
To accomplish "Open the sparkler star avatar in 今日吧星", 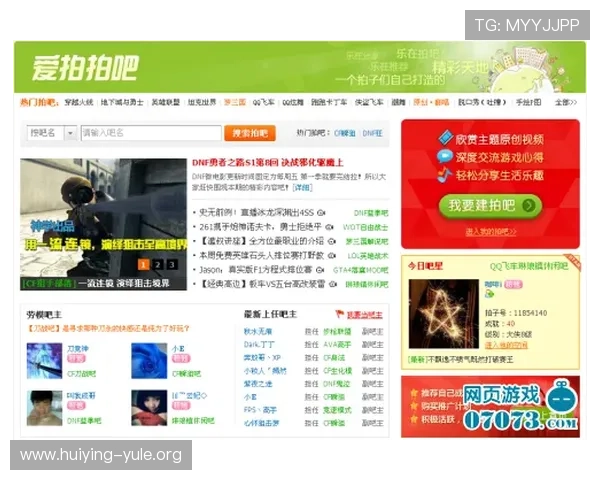I will (x=443, y=314).
